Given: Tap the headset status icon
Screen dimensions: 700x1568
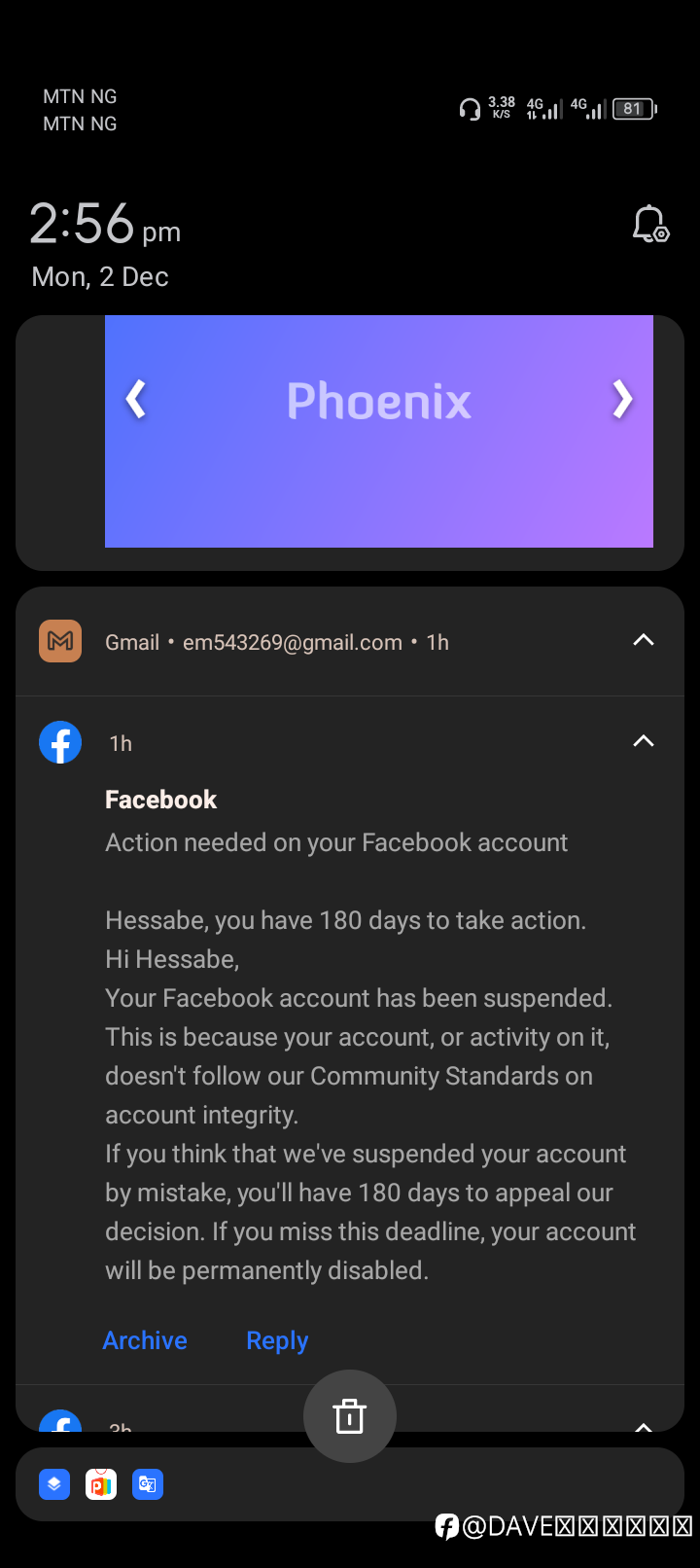Looking at the screenshot, I should tap(470, 109).
